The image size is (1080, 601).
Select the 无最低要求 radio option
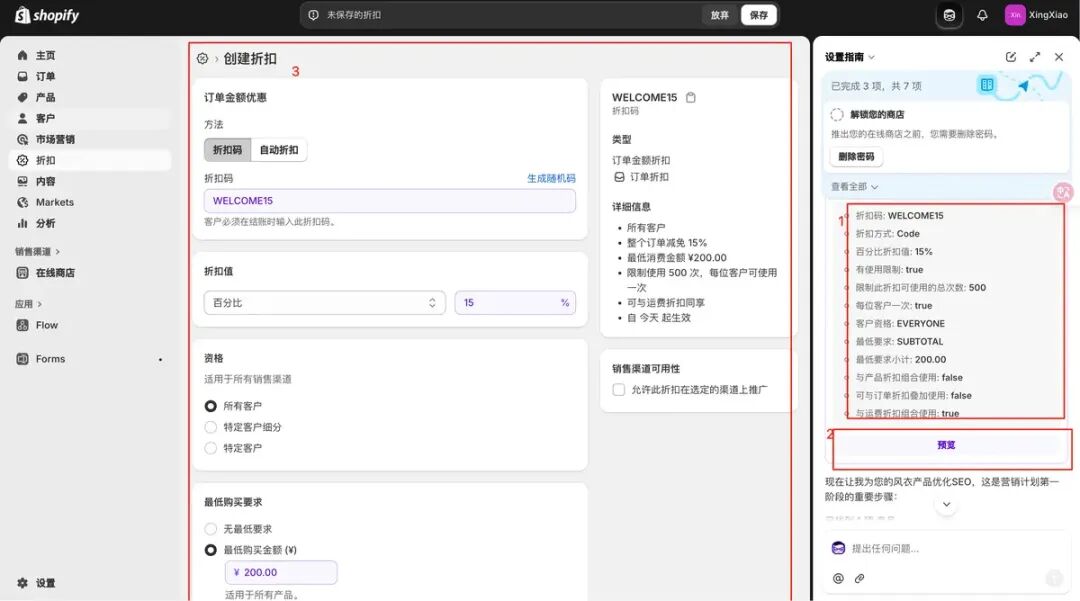pyautogui.click(x=211, y=529)
